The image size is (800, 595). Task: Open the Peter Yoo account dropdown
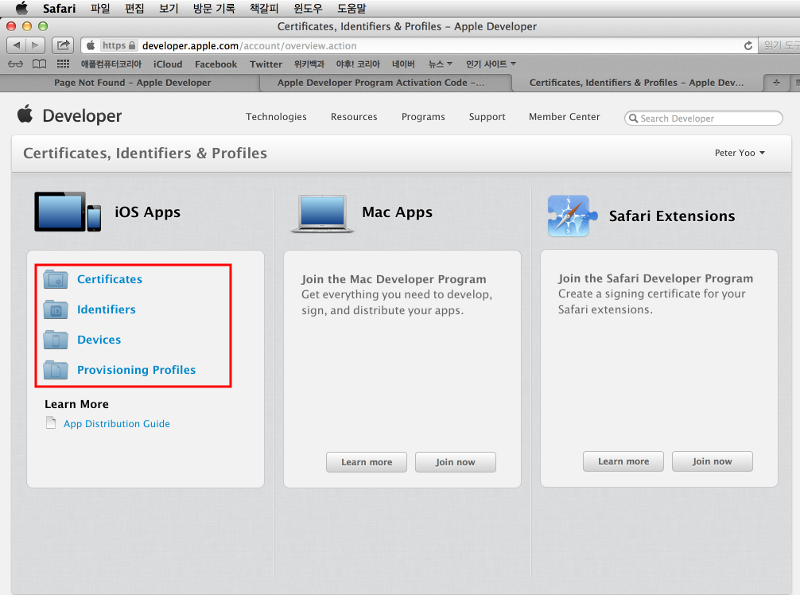pos(739,153)
